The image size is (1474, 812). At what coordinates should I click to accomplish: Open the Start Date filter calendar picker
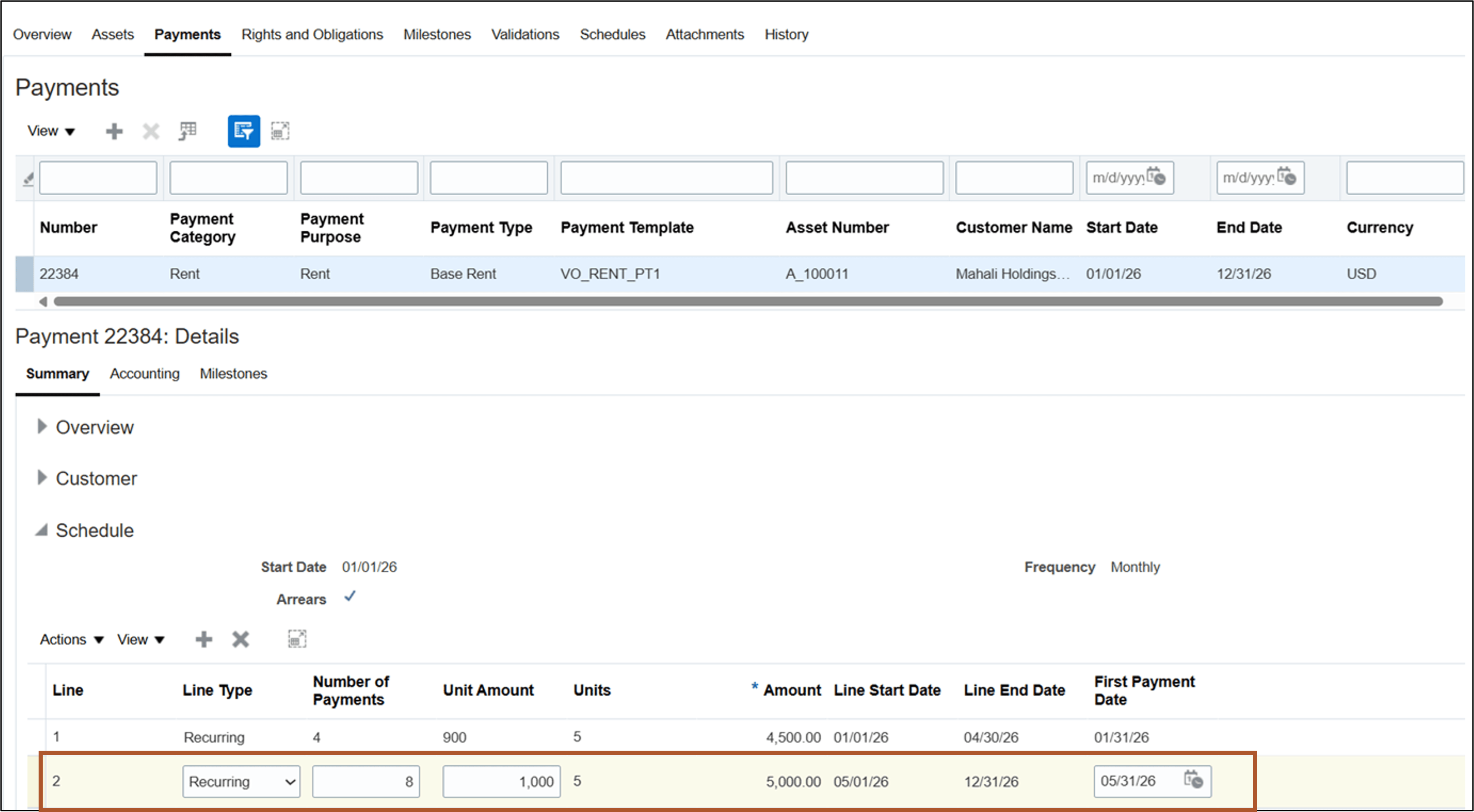click(x=1156, y=177)
